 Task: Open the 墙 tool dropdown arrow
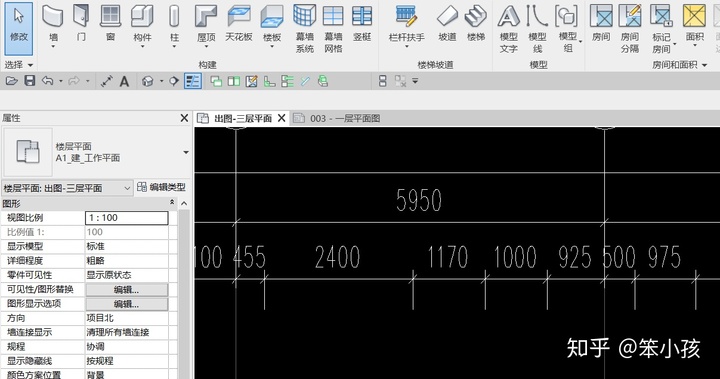[53, 47]
